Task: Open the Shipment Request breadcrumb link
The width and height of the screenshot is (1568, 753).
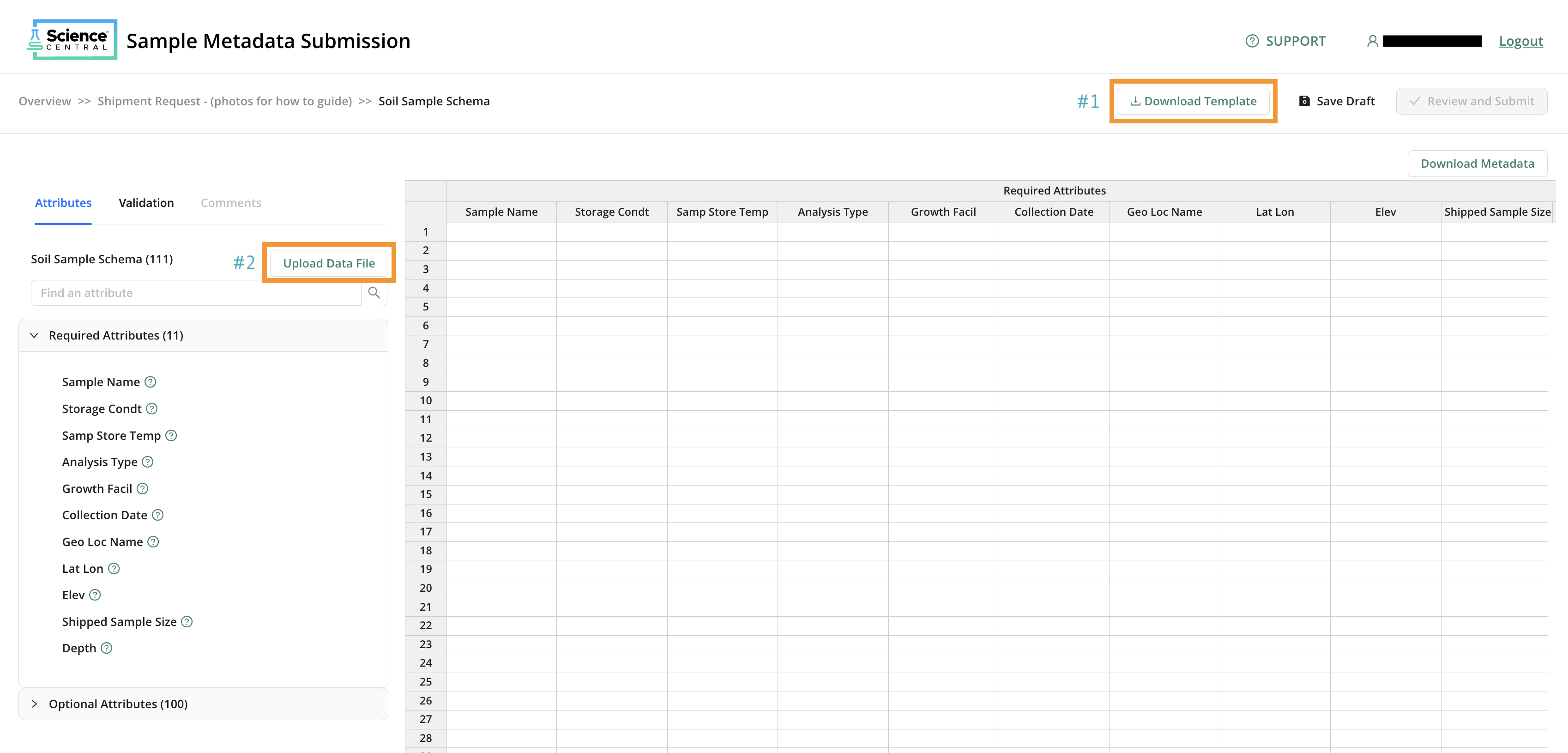Action: [224, 101]
